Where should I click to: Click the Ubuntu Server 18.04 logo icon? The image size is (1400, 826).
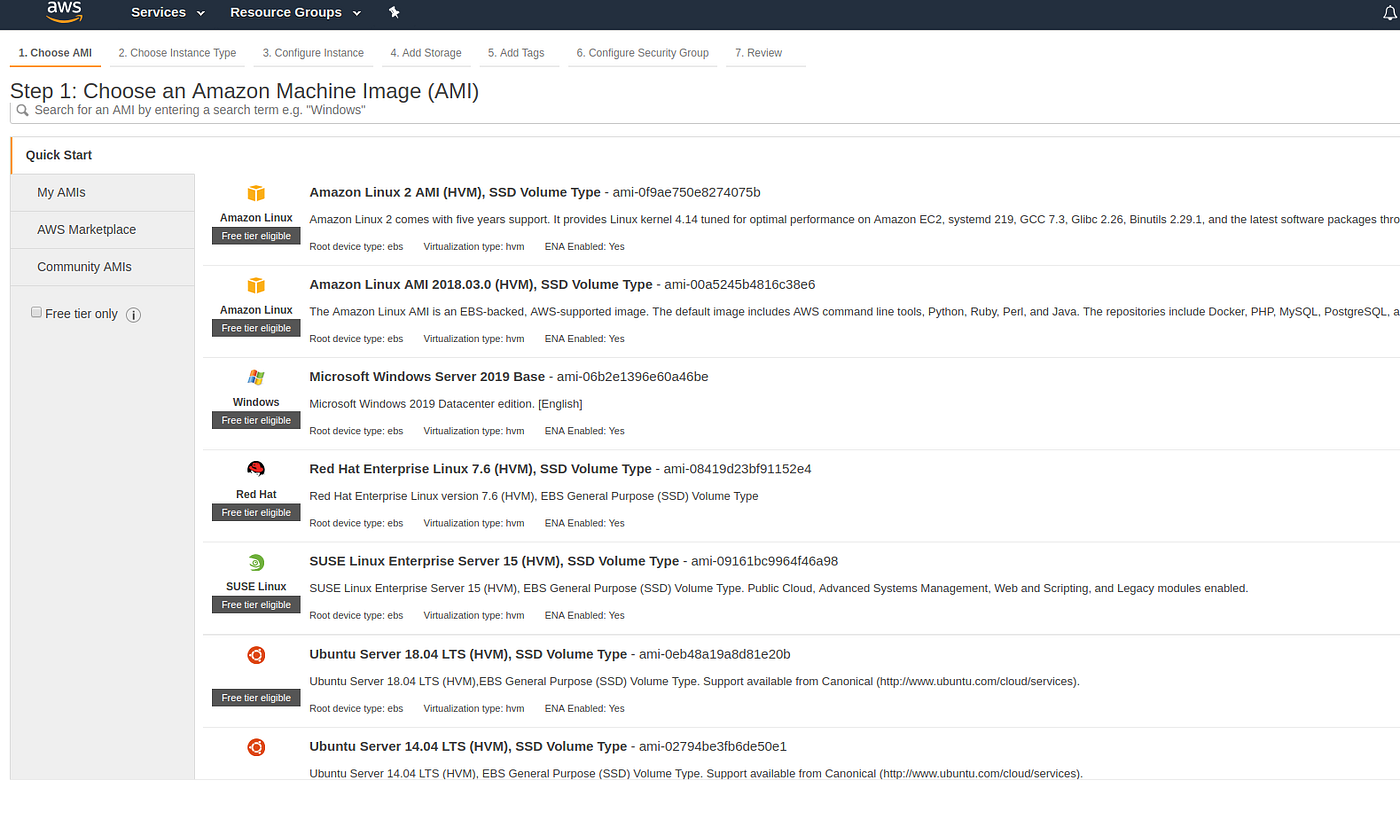(x=256, y=655)
